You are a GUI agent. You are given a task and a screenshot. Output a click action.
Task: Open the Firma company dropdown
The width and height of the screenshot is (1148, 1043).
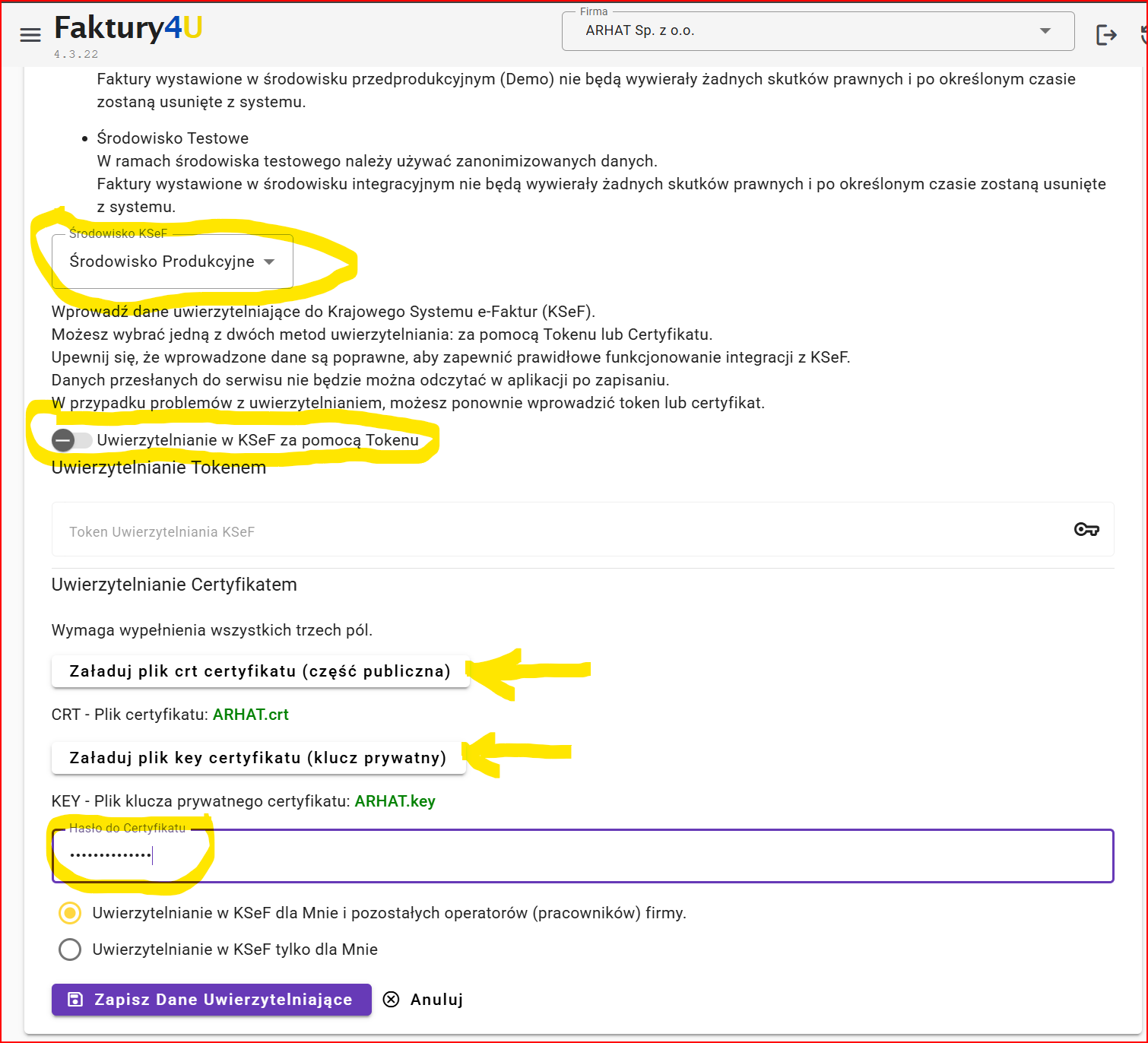(x=817, y=31)
